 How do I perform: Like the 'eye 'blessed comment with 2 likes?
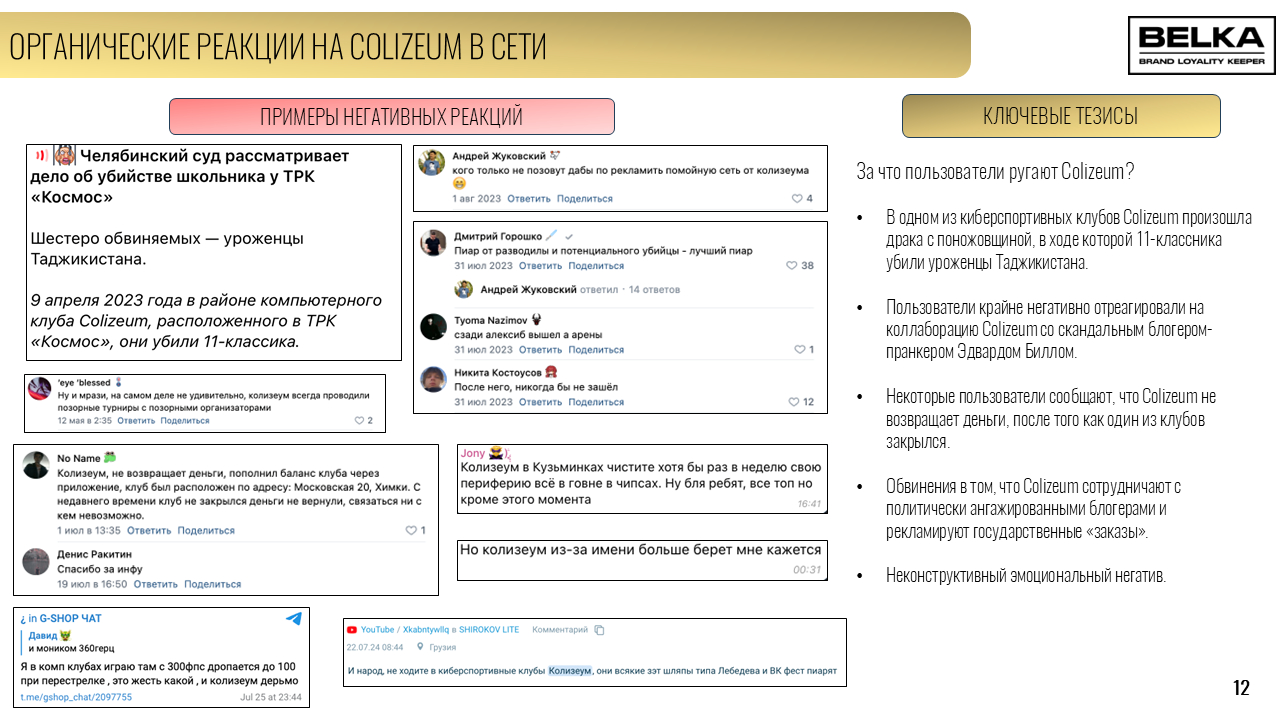click(360, 421)
